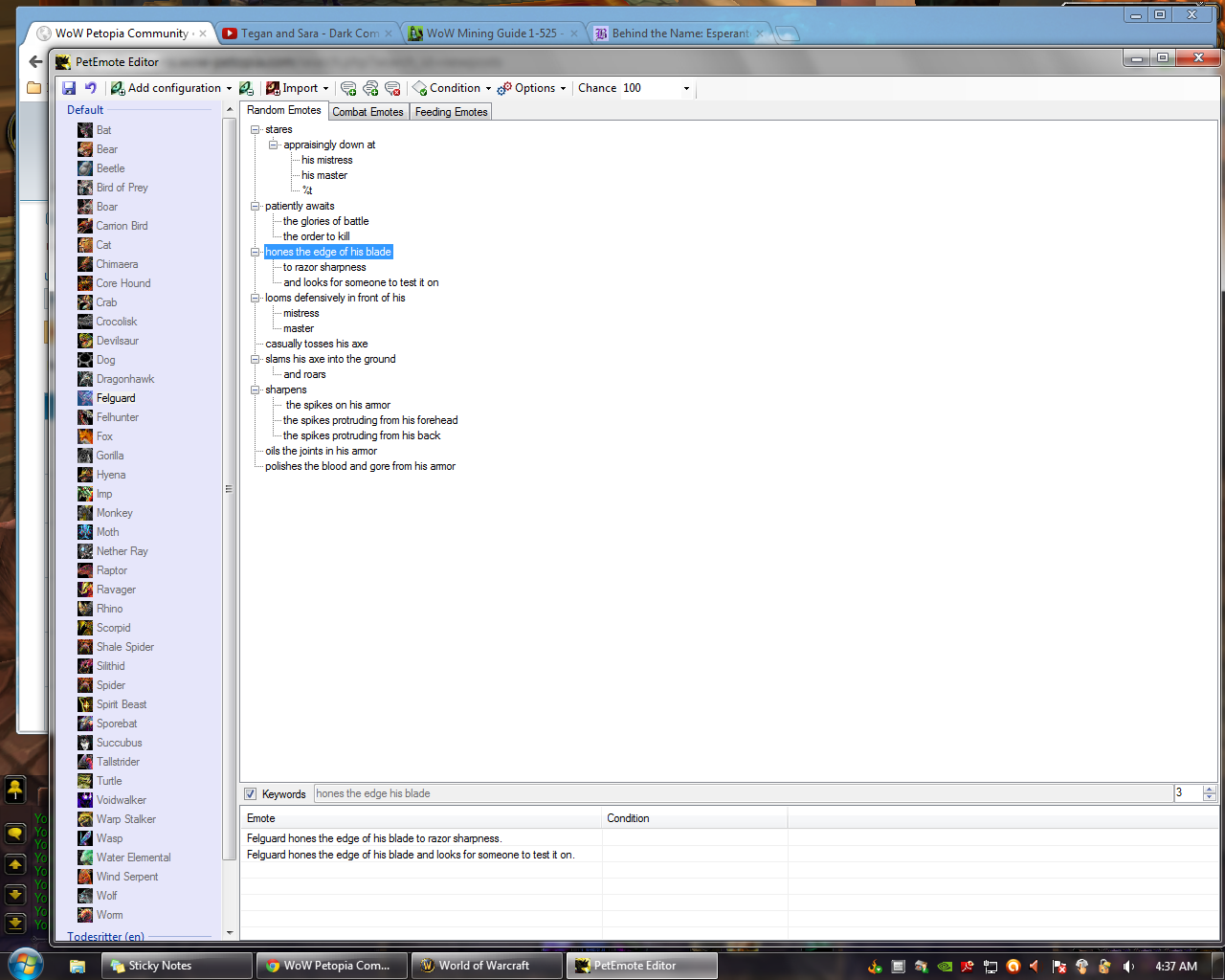Click the Save icon in the toolbar
The height and width of the screenshot is (980, 1225).
[x=69, y=88]
